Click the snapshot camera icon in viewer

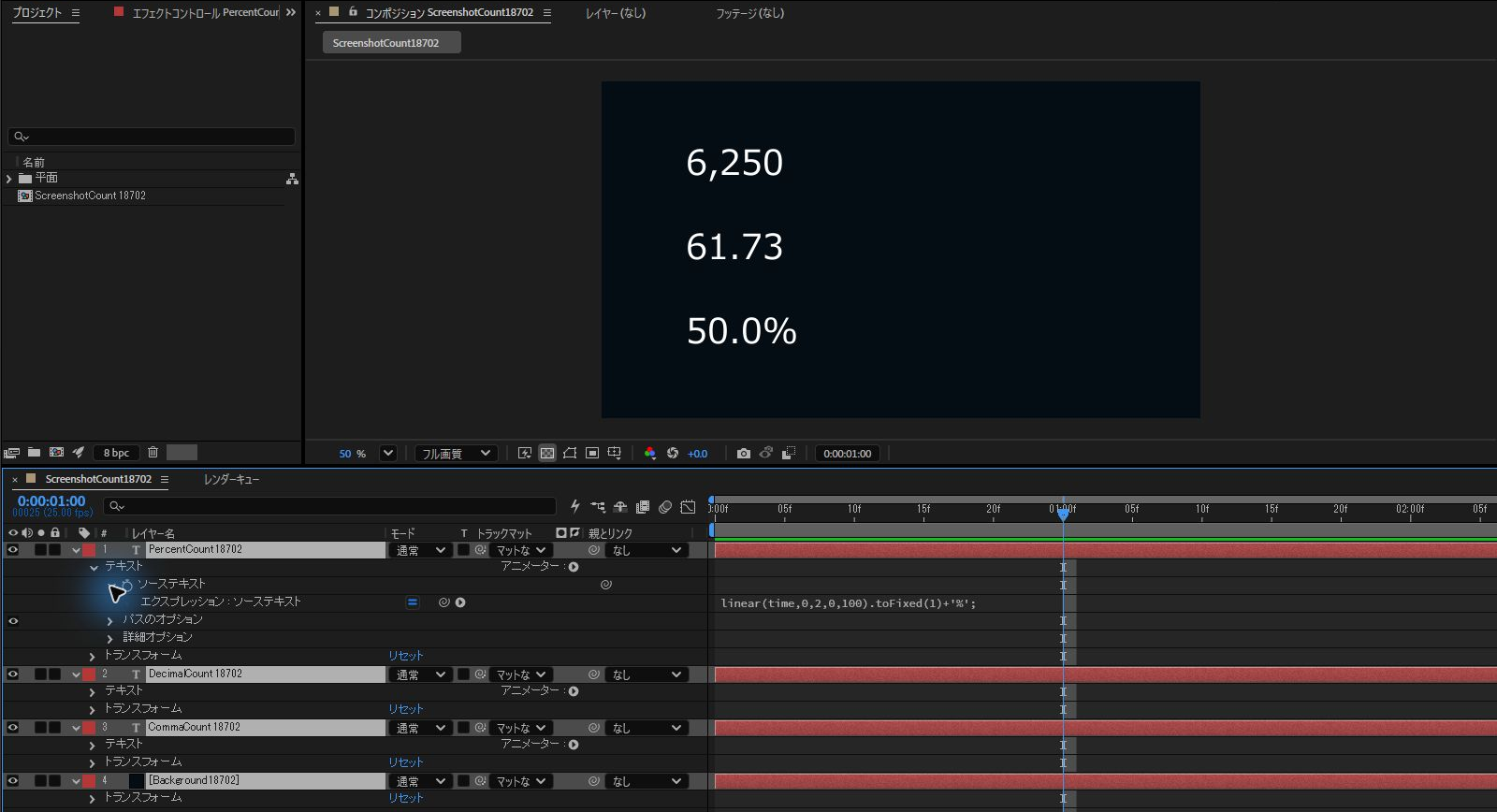click(743, 454)
